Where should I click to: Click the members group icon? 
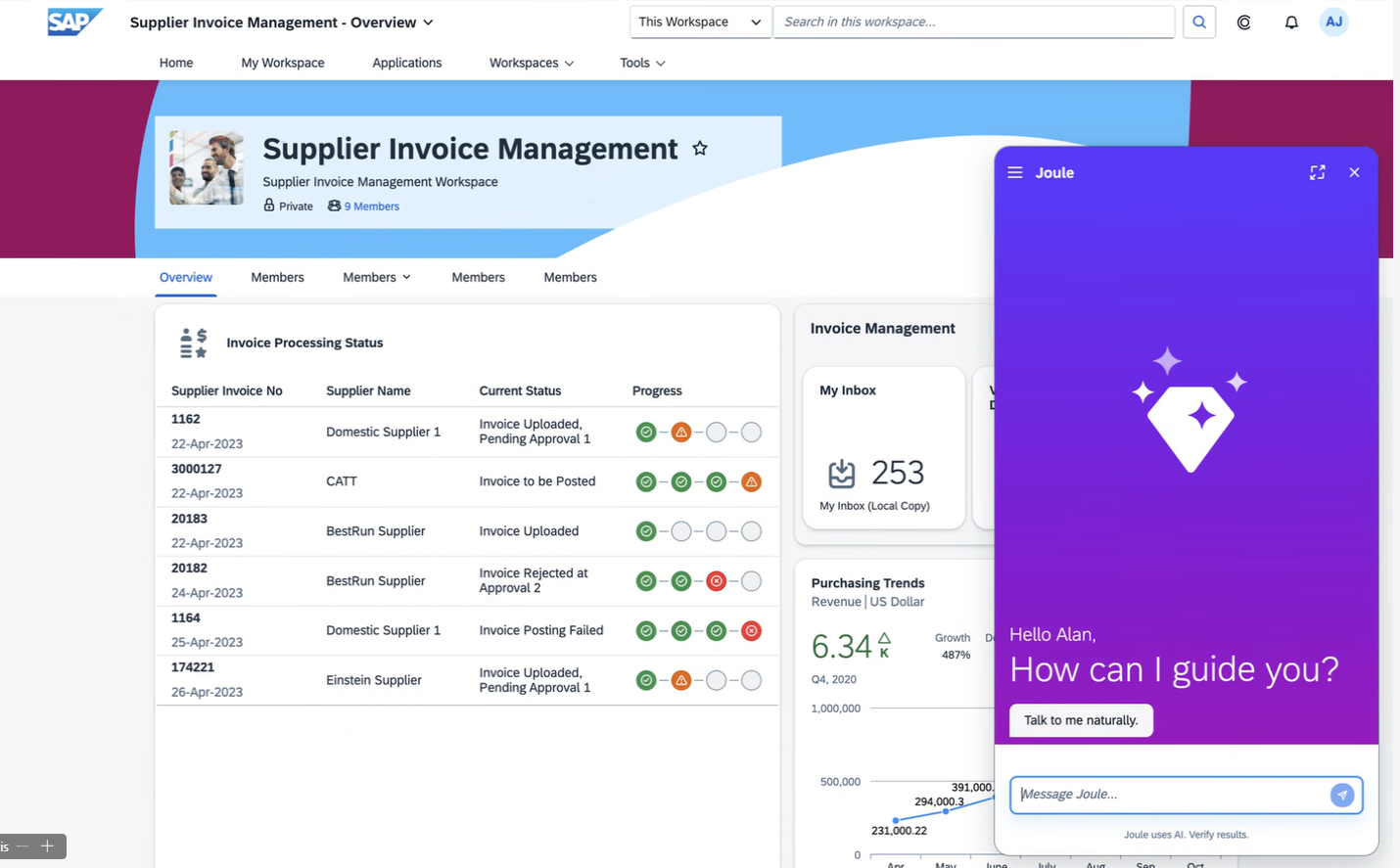click(335, 206)
